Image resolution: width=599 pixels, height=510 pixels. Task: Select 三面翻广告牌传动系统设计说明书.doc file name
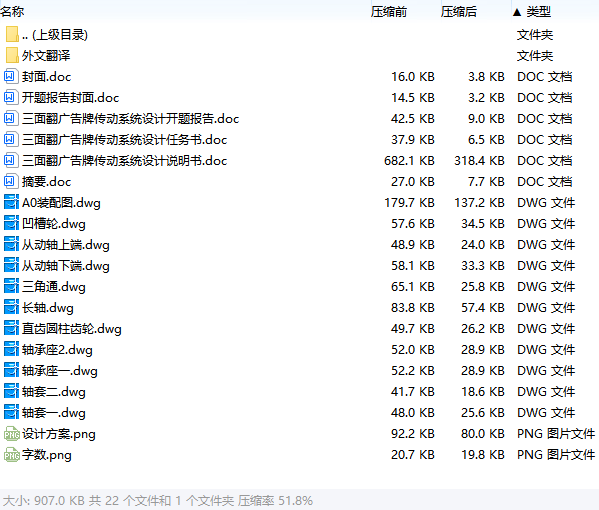click(124, 161)
